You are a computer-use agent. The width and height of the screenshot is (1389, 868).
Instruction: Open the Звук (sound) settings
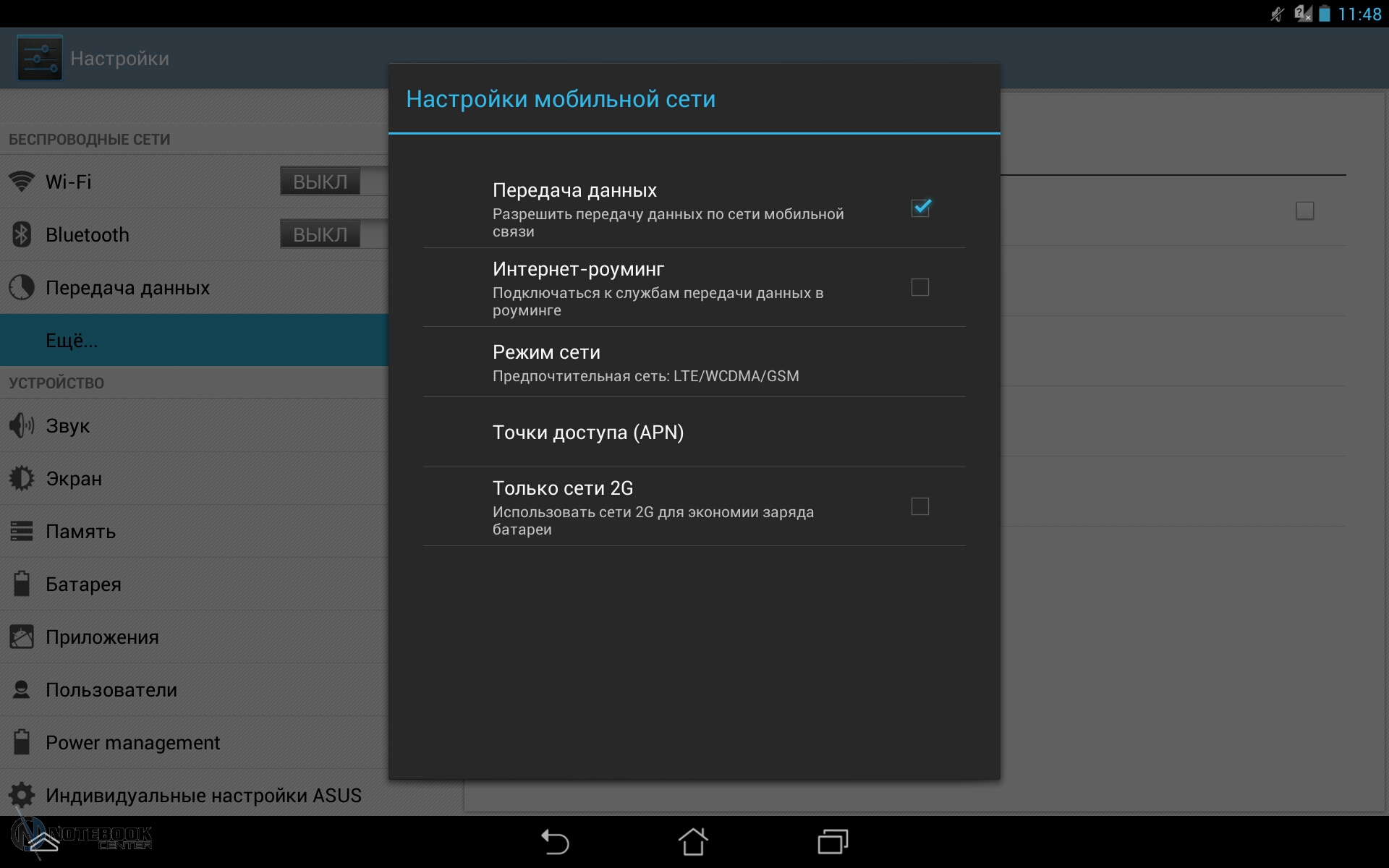(x=68, y=426)
